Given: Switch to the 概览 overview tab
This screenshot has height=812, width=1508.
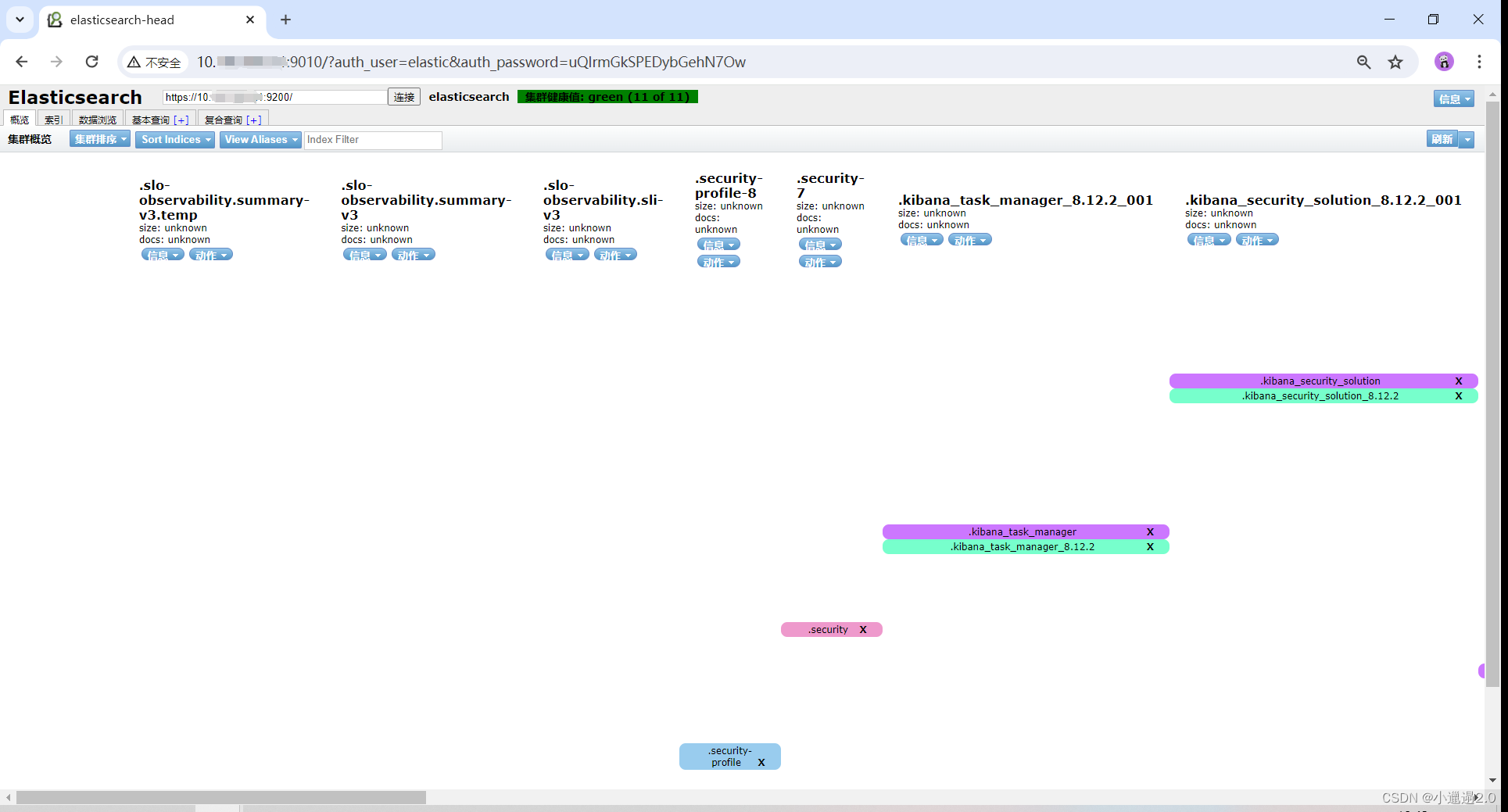Looking at the screenshot, I should click(20, 120).
